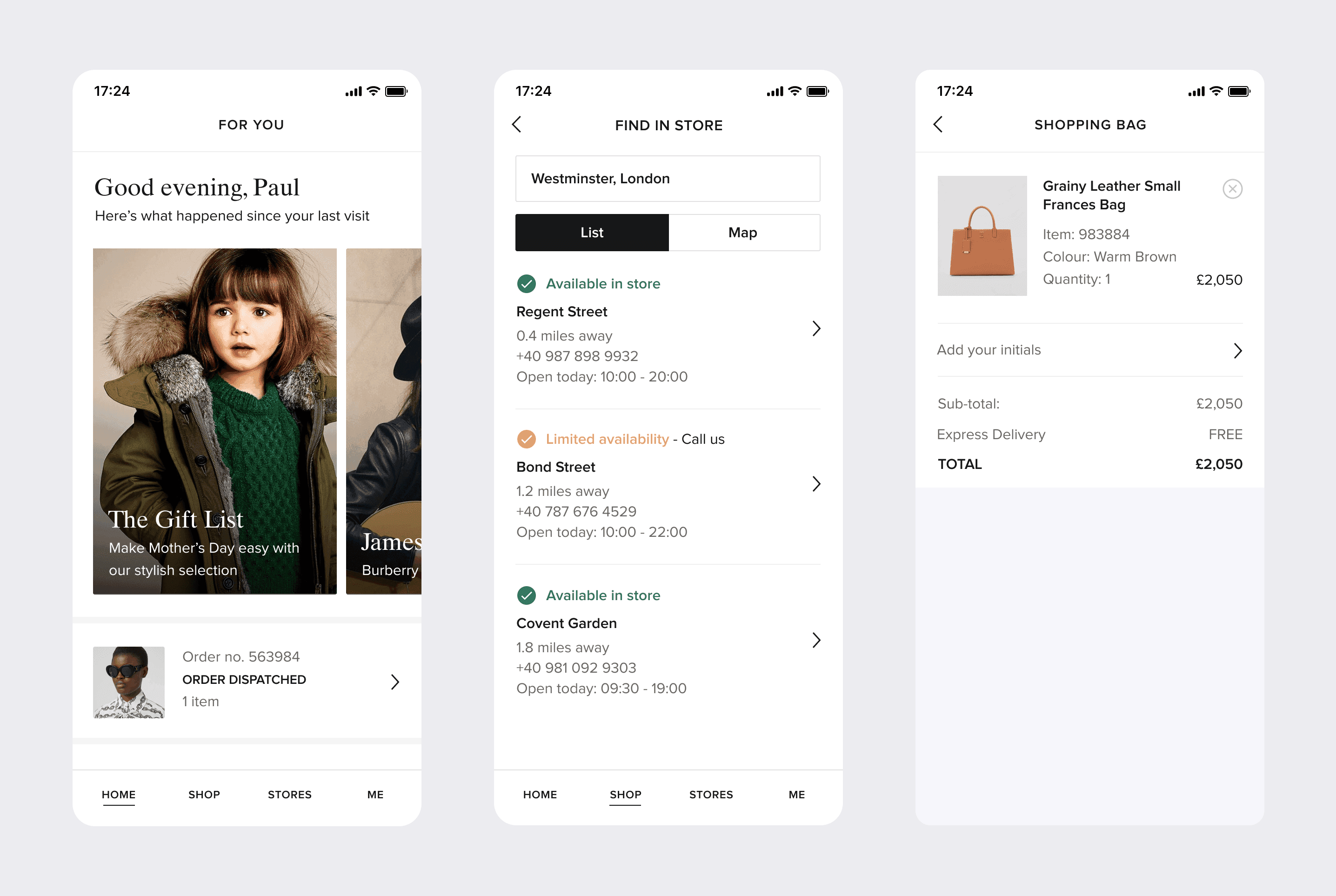1336x896 pixels.
Task: Tap the SHOP tab on the For You screen
Action: (x=204, y=794)
